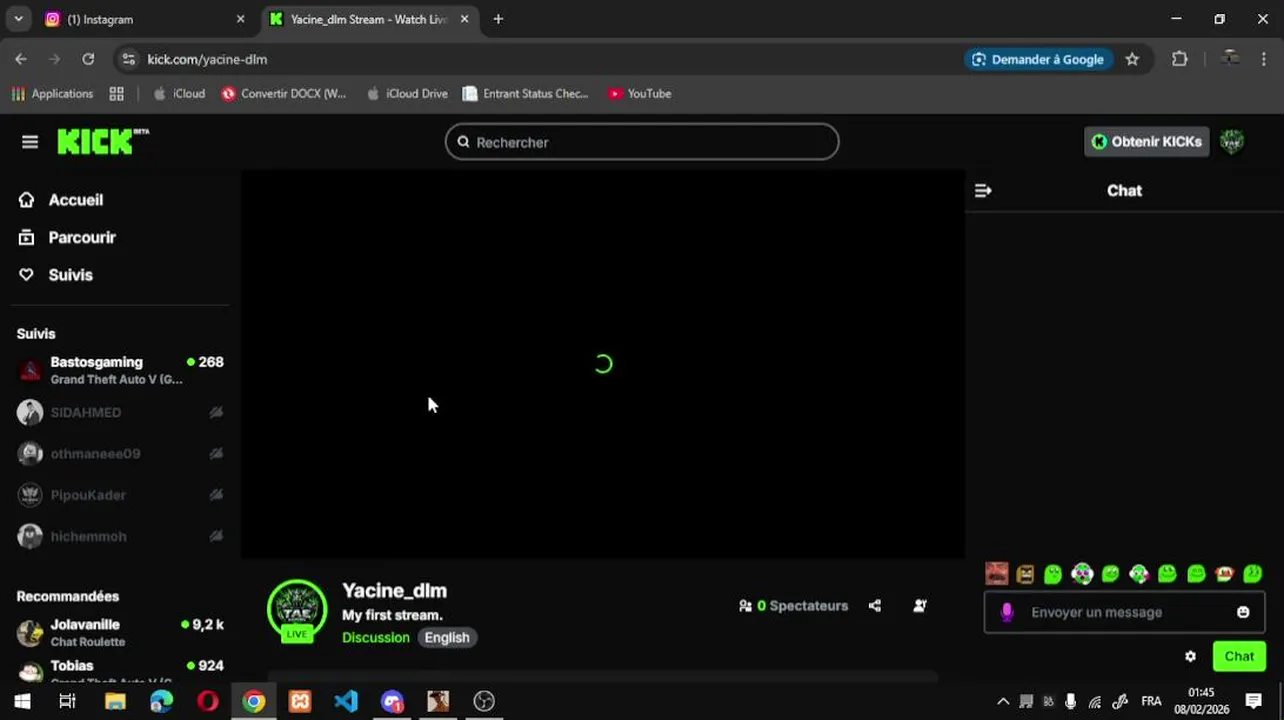Open the othmaneee09 channel
Image resolution: width=1284 pixels, height=720 pixels.
(120, 454)
